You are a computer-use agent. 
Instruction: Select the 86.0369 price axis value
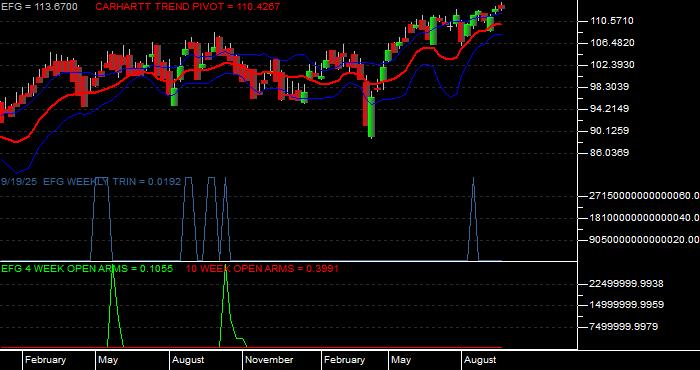click(x=609, y=153)
